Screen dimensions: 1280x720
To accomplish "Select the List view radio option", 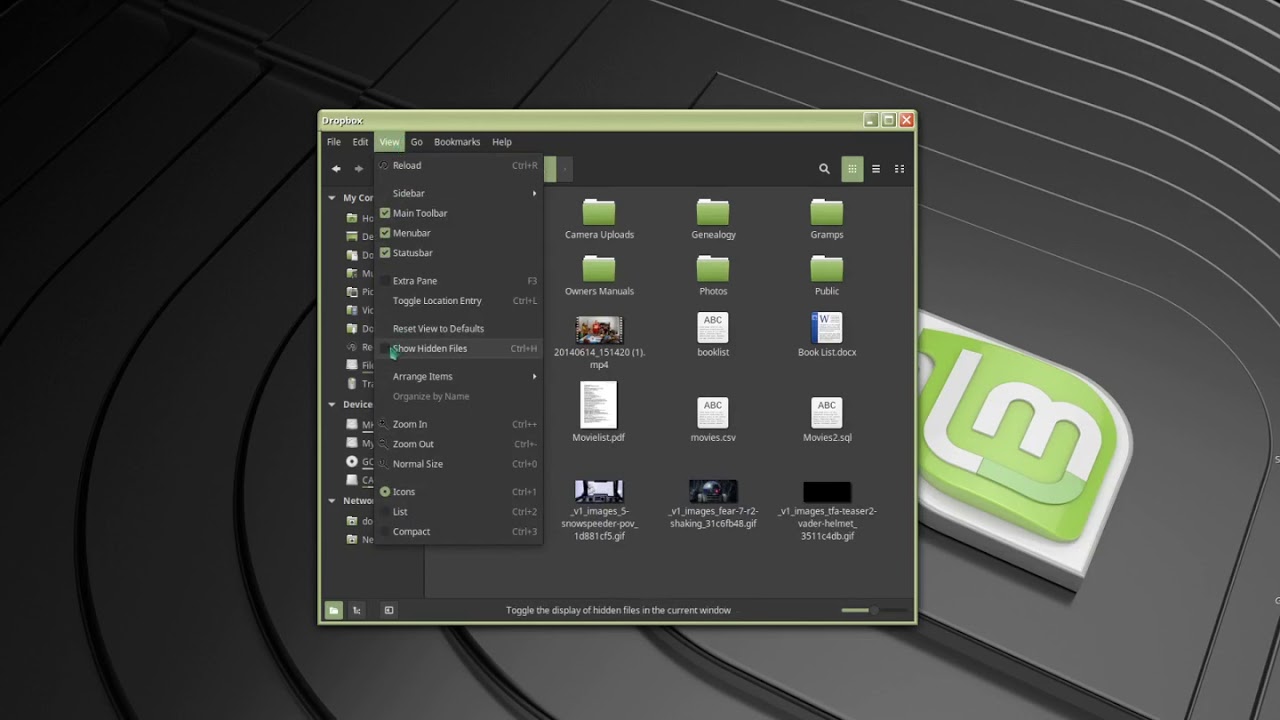I will 385,512.
